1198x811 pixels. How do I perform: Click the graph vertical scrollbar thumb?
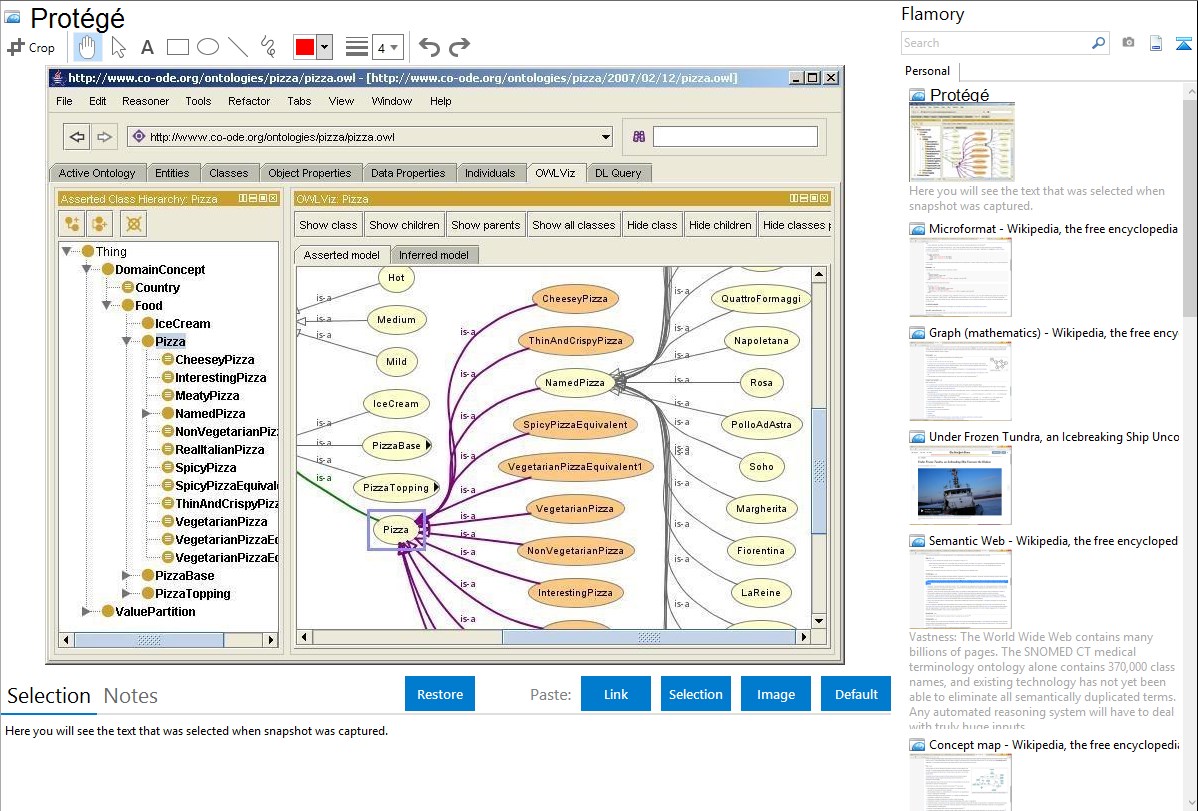pos(819,471)
